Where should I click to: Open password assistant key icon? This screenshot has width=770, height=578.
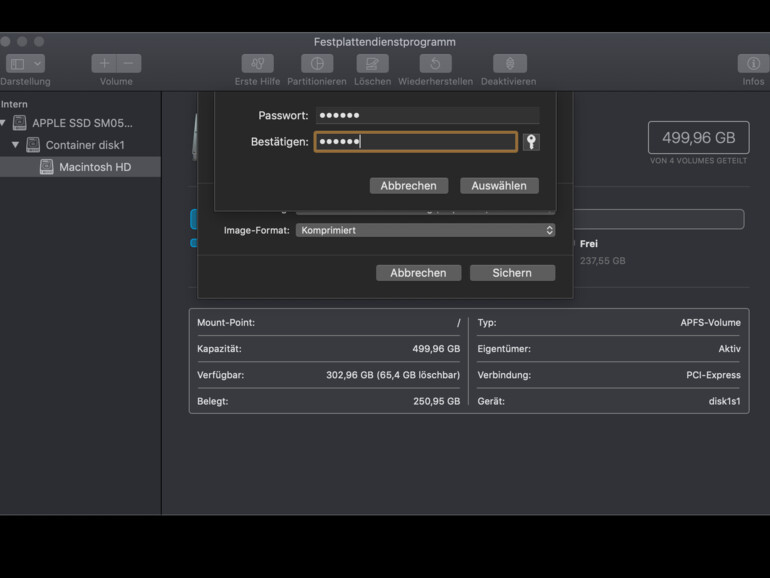(531, 142)
